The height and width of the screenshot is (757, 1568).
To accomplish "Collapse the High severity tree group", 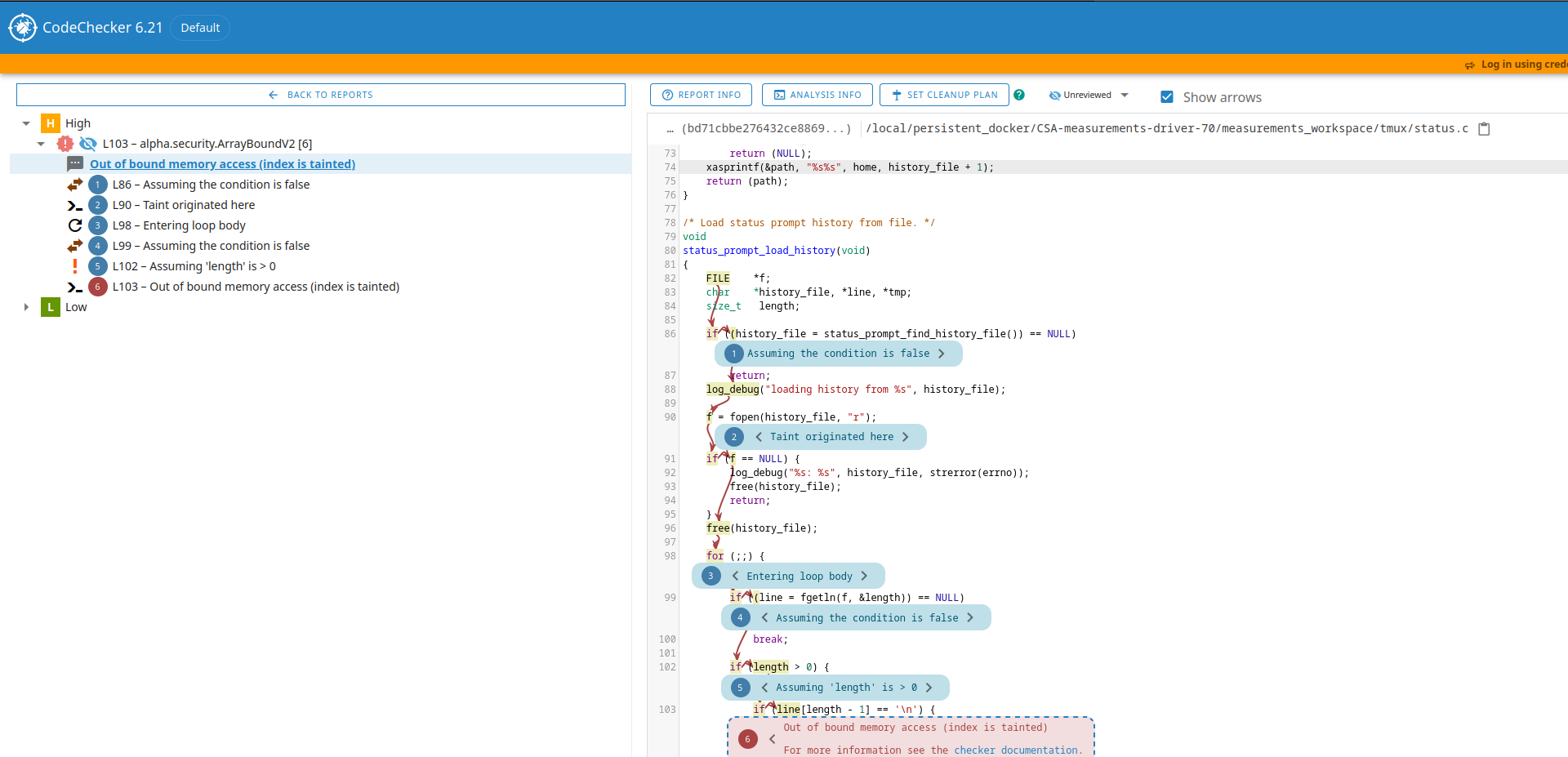I will pos(26,123).
